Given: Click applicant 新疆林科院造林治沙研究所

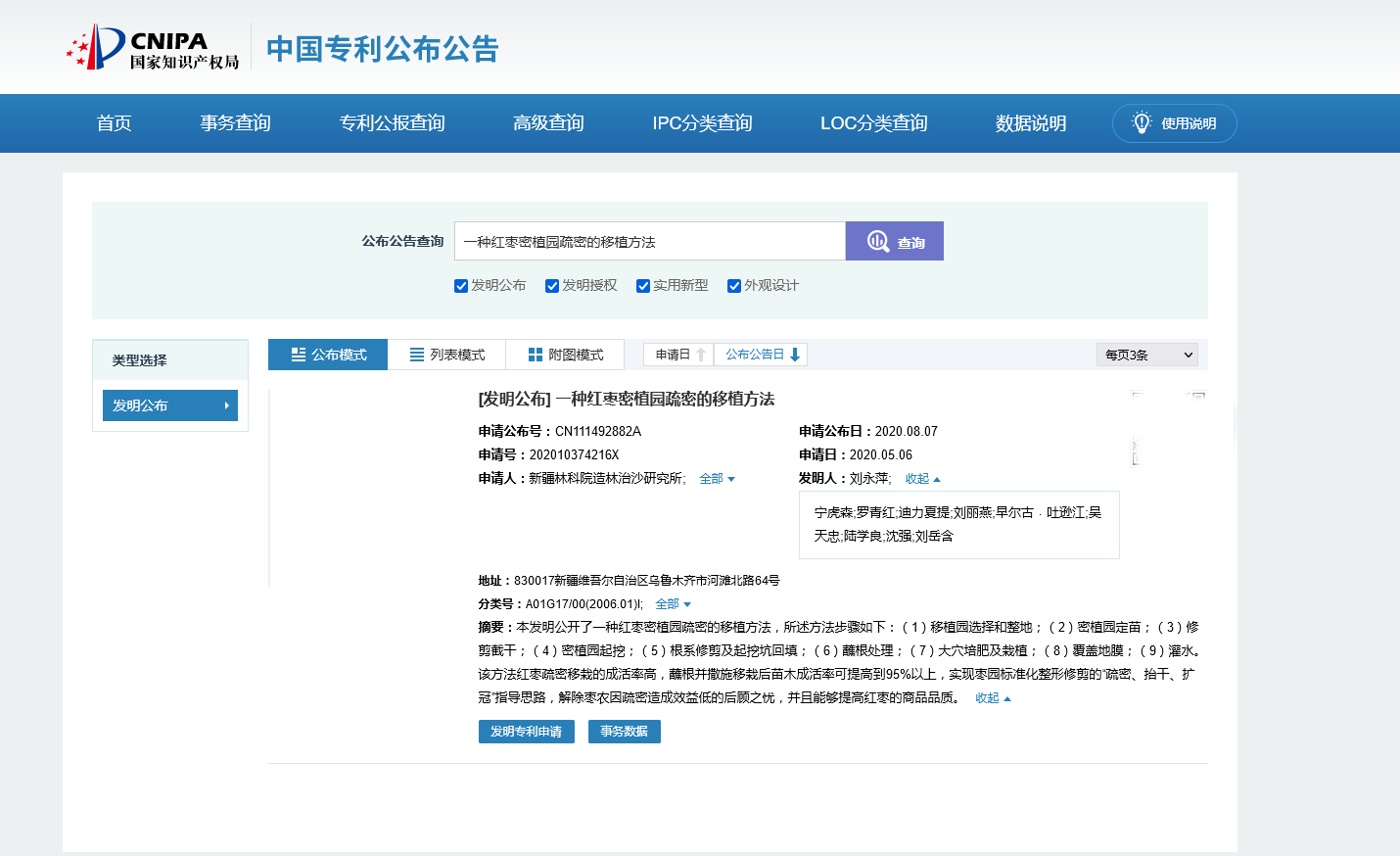Looking at the screenshot, I should click(x=606, y=479).
